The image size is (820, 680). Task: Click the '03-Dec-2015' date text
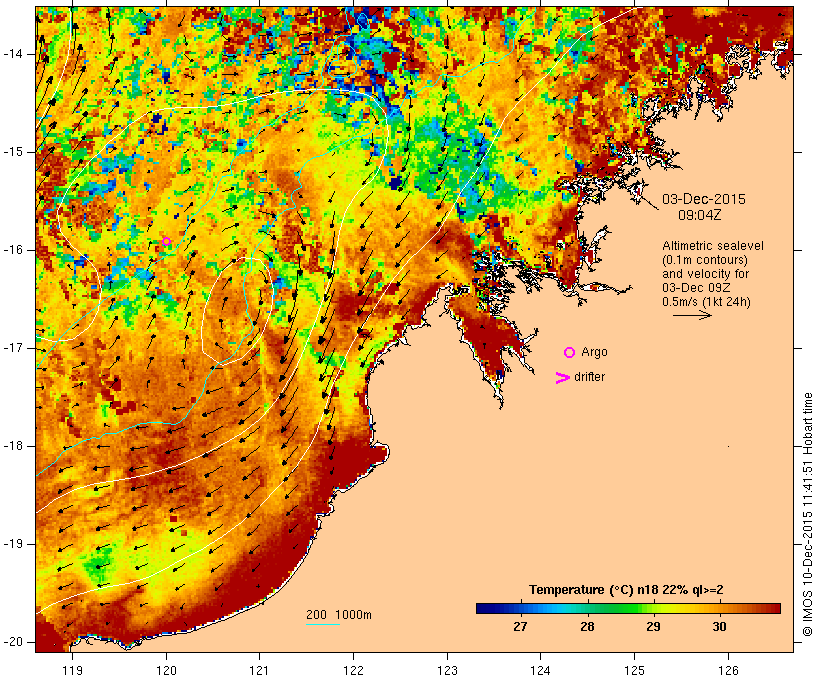coord(704,199)
